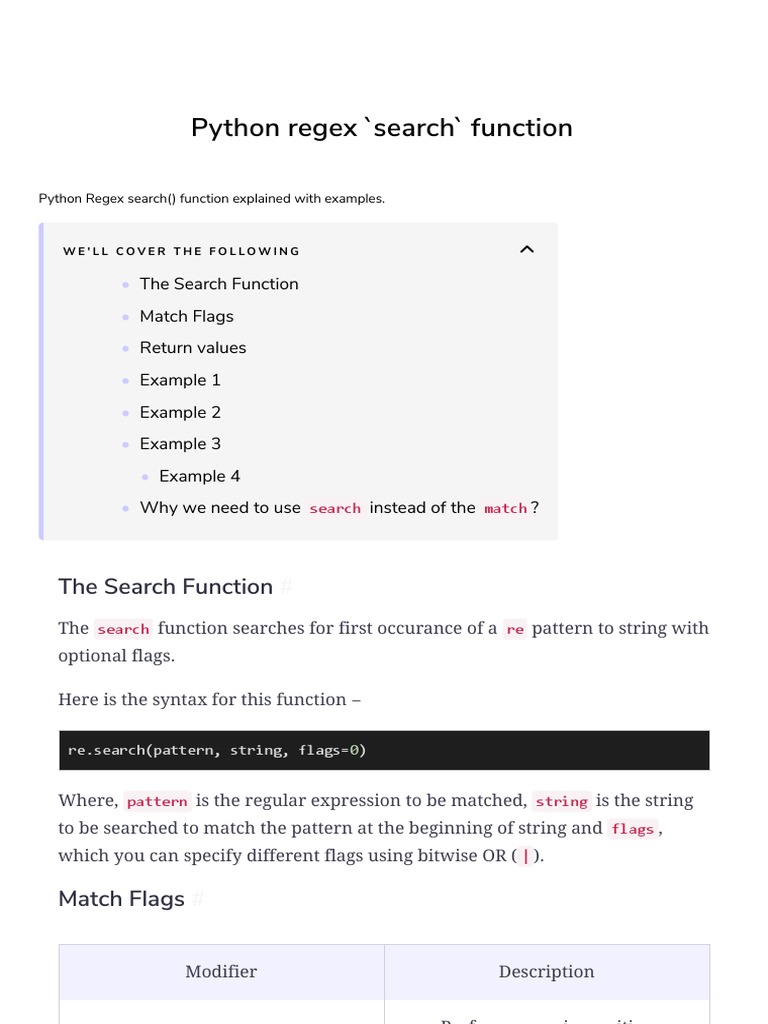Go to Return values in contents
The image size is (768, 1024).
click(192, 348)
